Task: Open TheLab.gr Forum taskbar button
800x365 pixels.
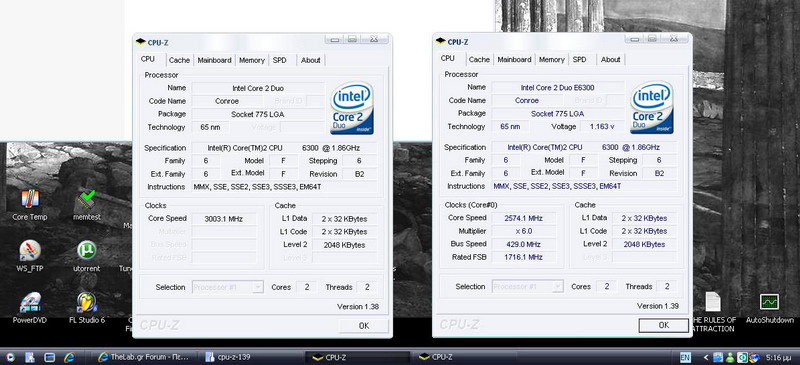Action: (x=147, y=357)
